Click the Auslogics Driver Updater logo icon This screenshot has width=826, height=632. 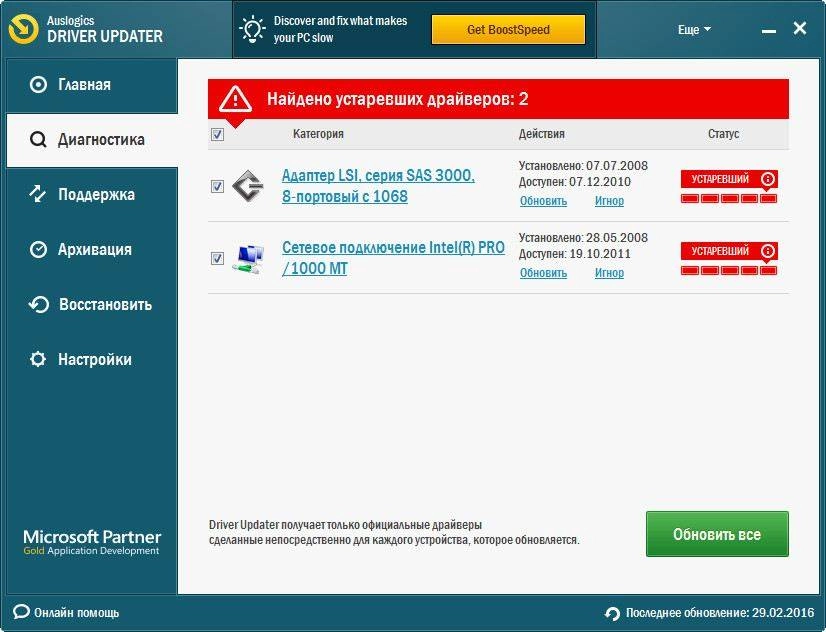coord(24,29)
